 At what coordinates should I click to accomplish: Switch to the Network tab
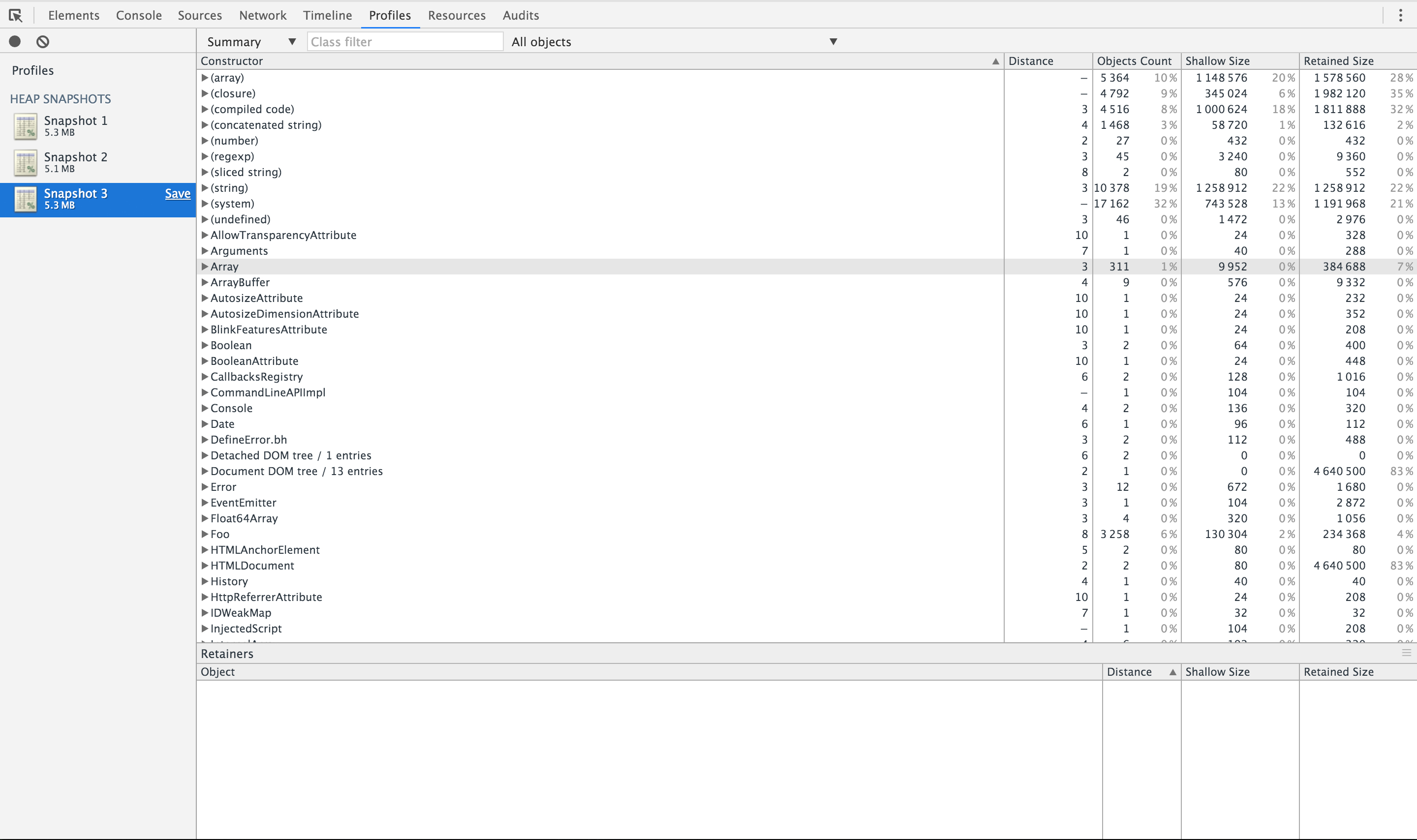(262, 15)
